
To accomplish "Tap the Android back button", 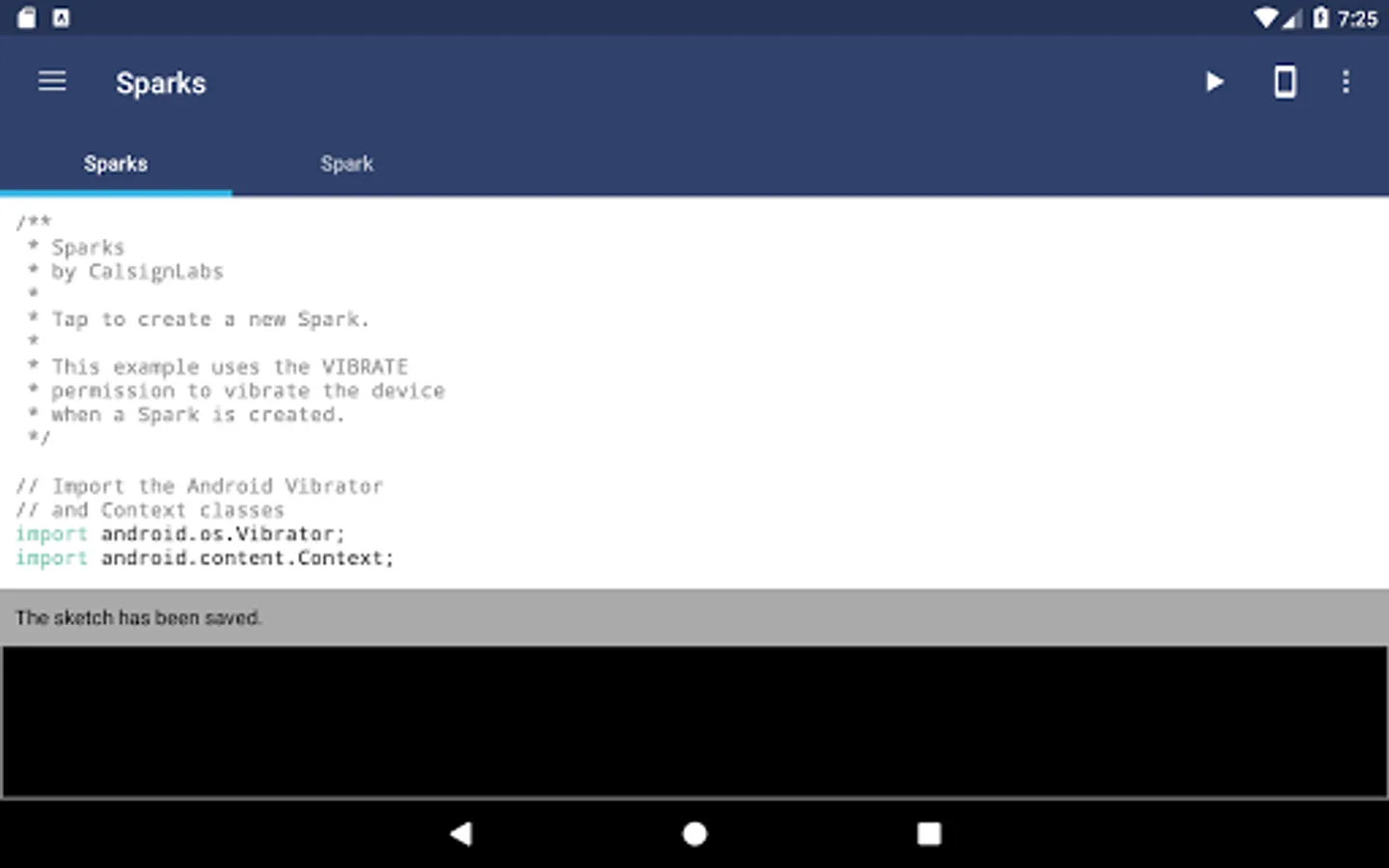I will (x=461, y=833).
